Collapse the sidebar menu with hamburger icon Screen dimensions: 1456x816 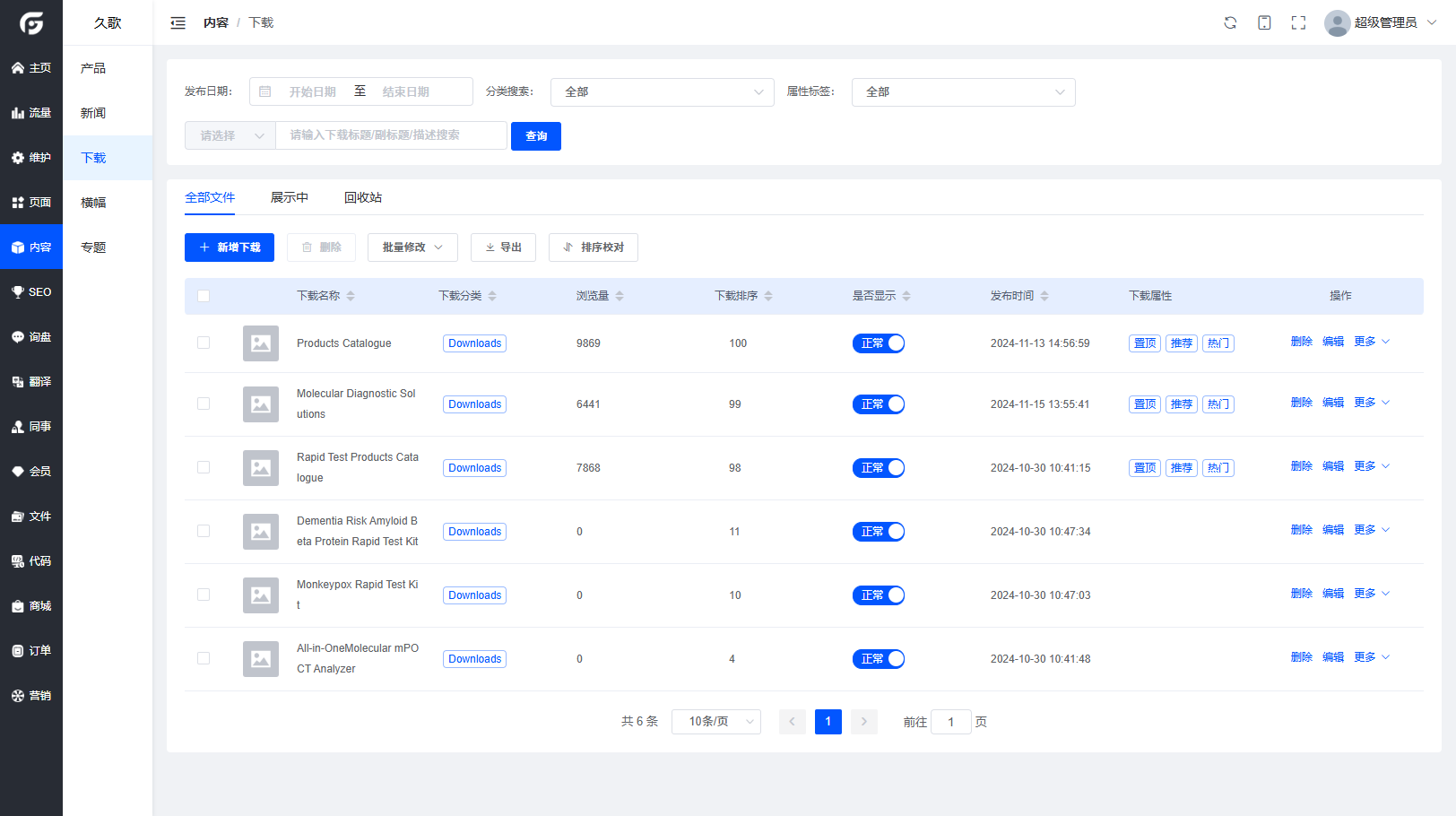pos(178,23)
